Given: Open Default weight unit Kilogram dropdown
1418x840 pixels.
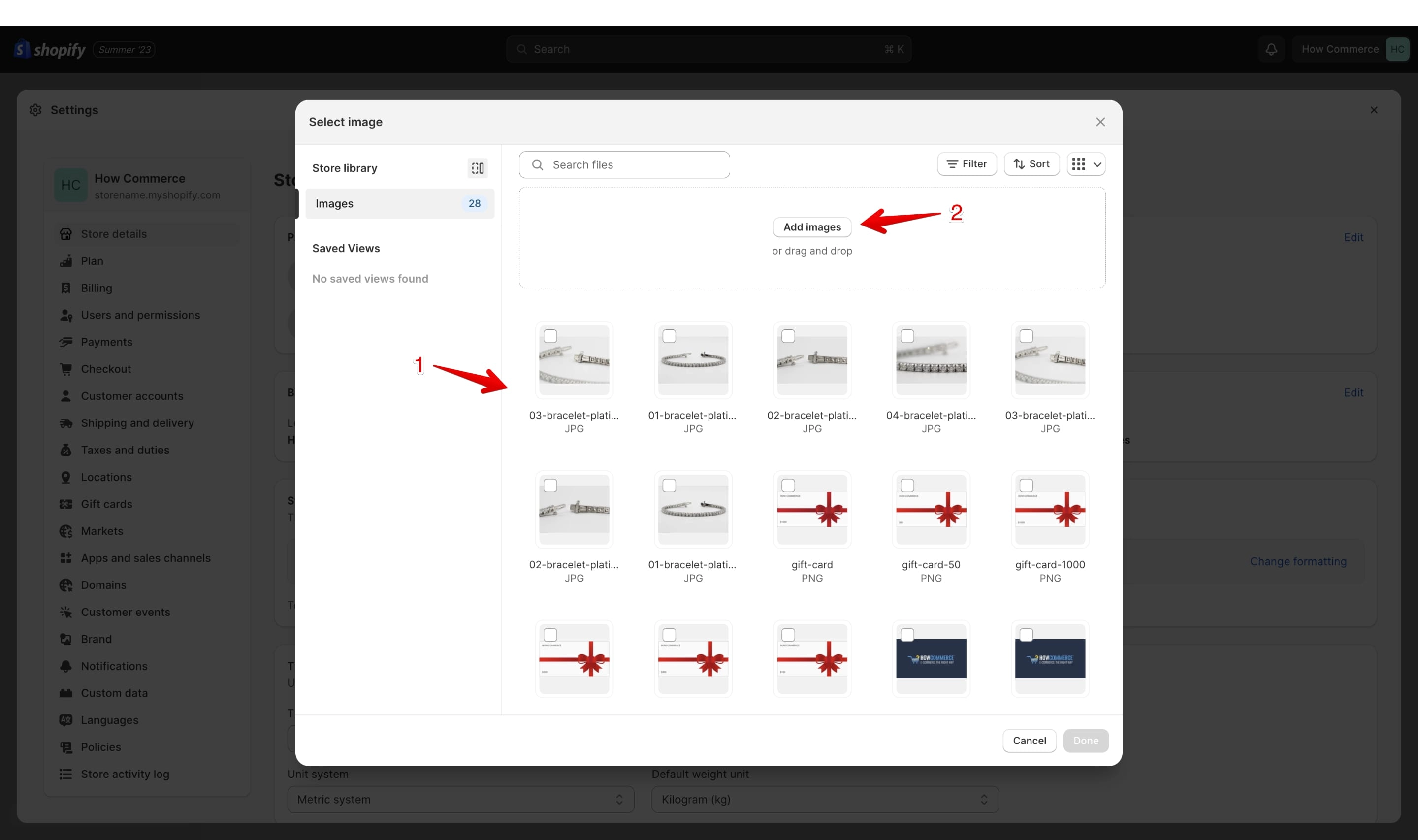Looking at the screenshot, I should pos(825,799).
